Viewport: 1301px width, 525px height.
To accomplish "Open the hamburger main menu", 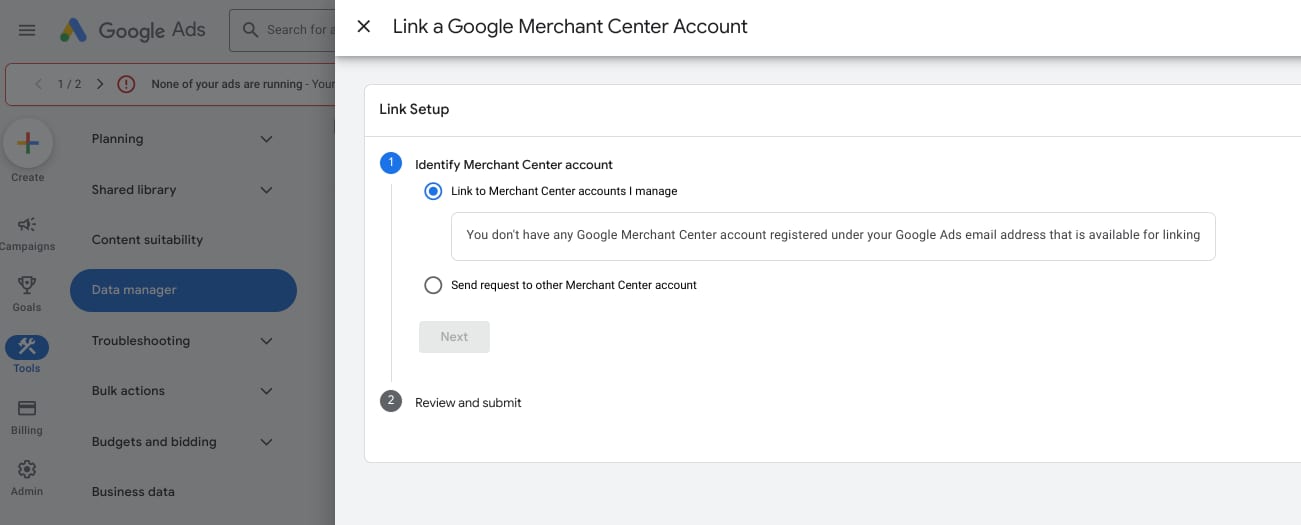I will tap(27, 30).
